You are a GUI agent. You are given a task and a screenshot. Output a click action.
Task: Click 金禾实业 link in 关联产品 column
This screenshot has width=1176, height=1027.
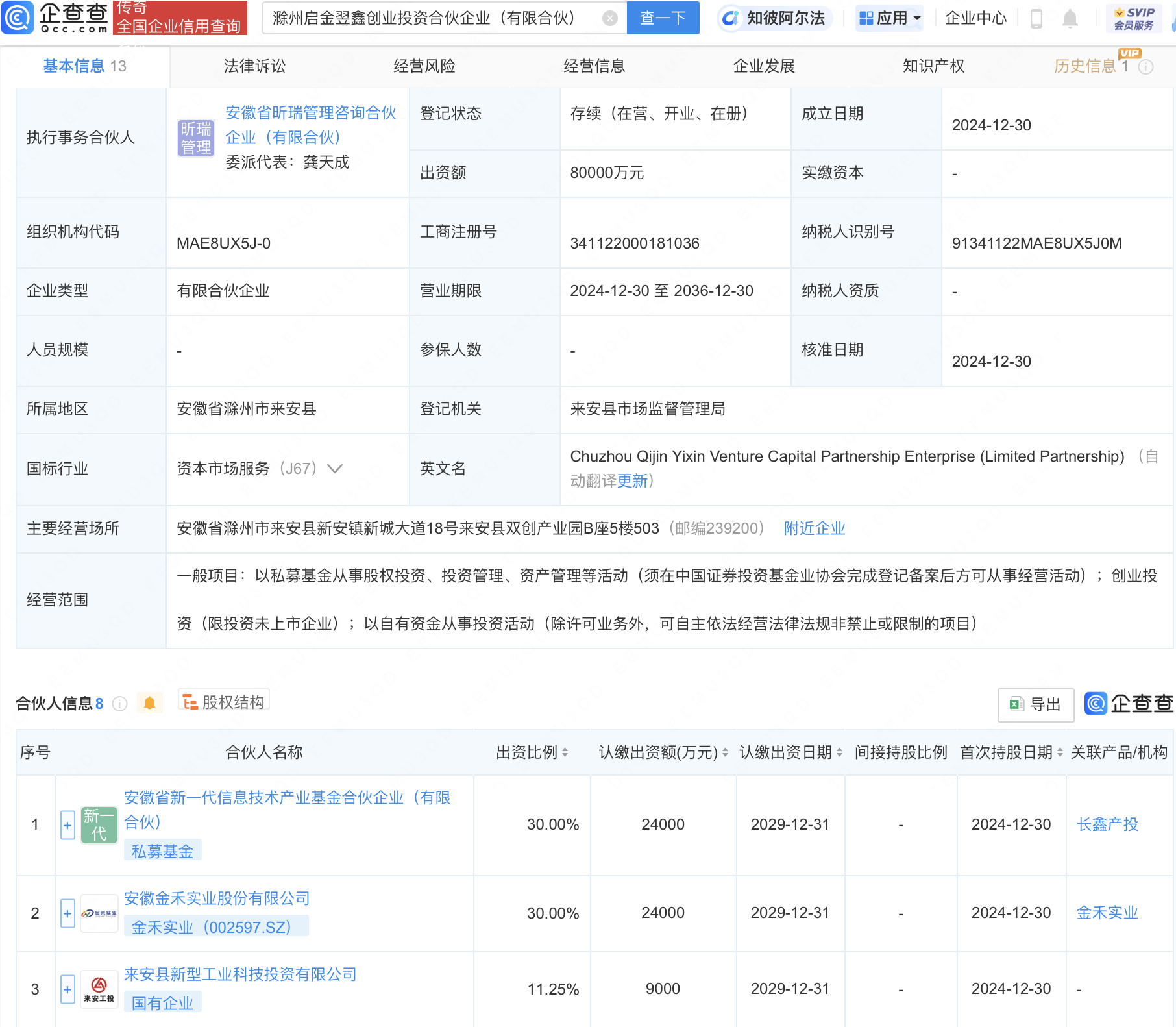(1107, 913)
